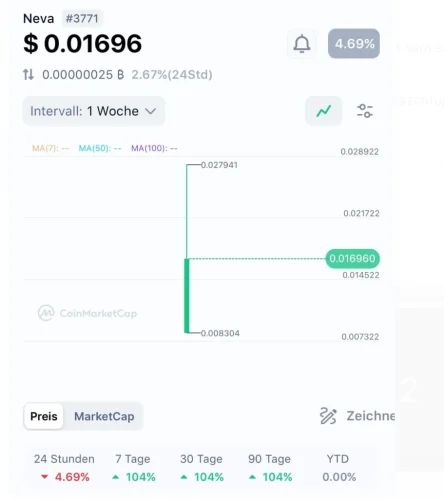Click the Bitcoin symbol next to 0.00000025

click(x=121, y=75)
